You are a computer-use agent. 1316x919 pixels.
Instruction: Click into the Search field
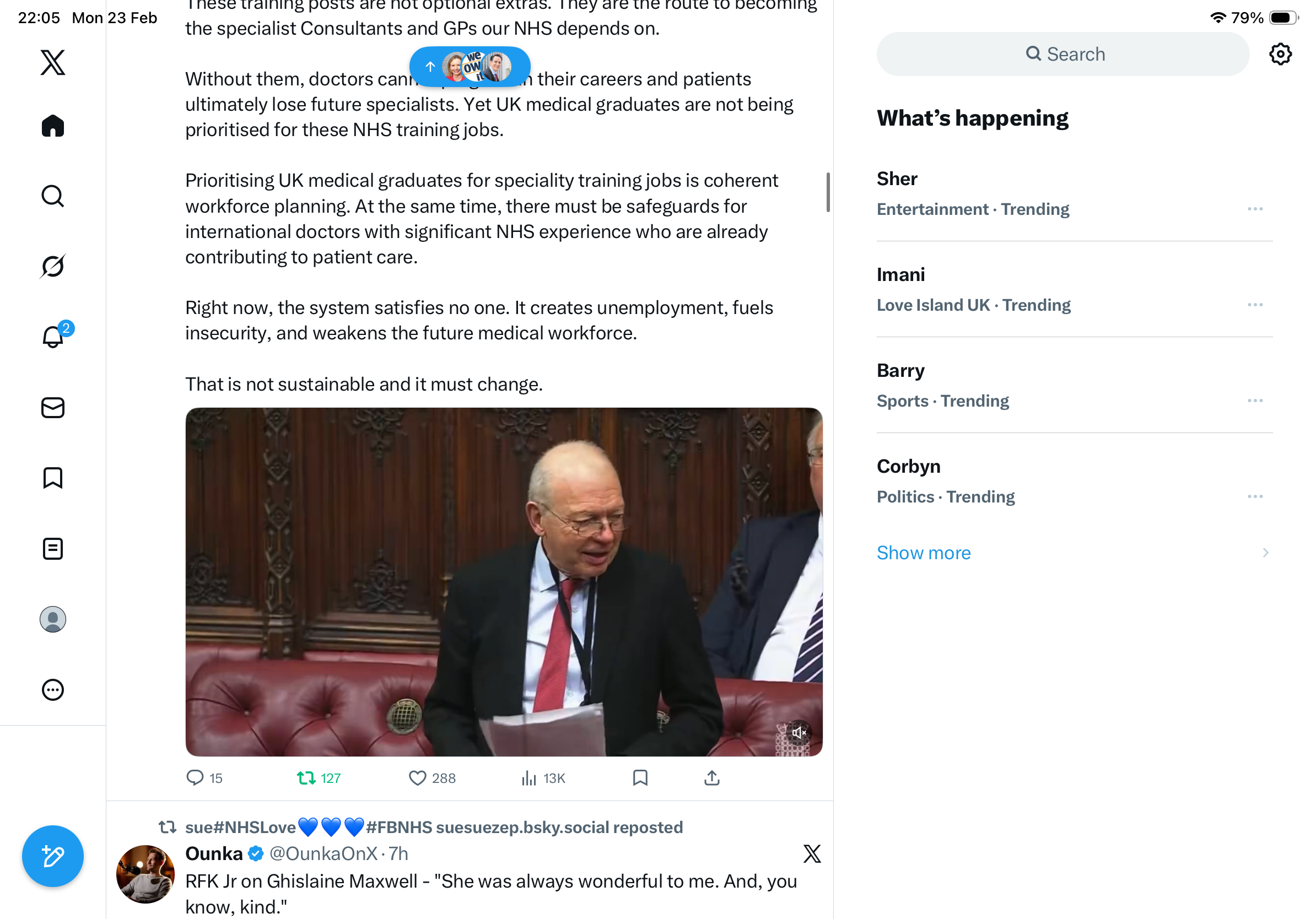pyautogui.click(x=1062, y=54)
